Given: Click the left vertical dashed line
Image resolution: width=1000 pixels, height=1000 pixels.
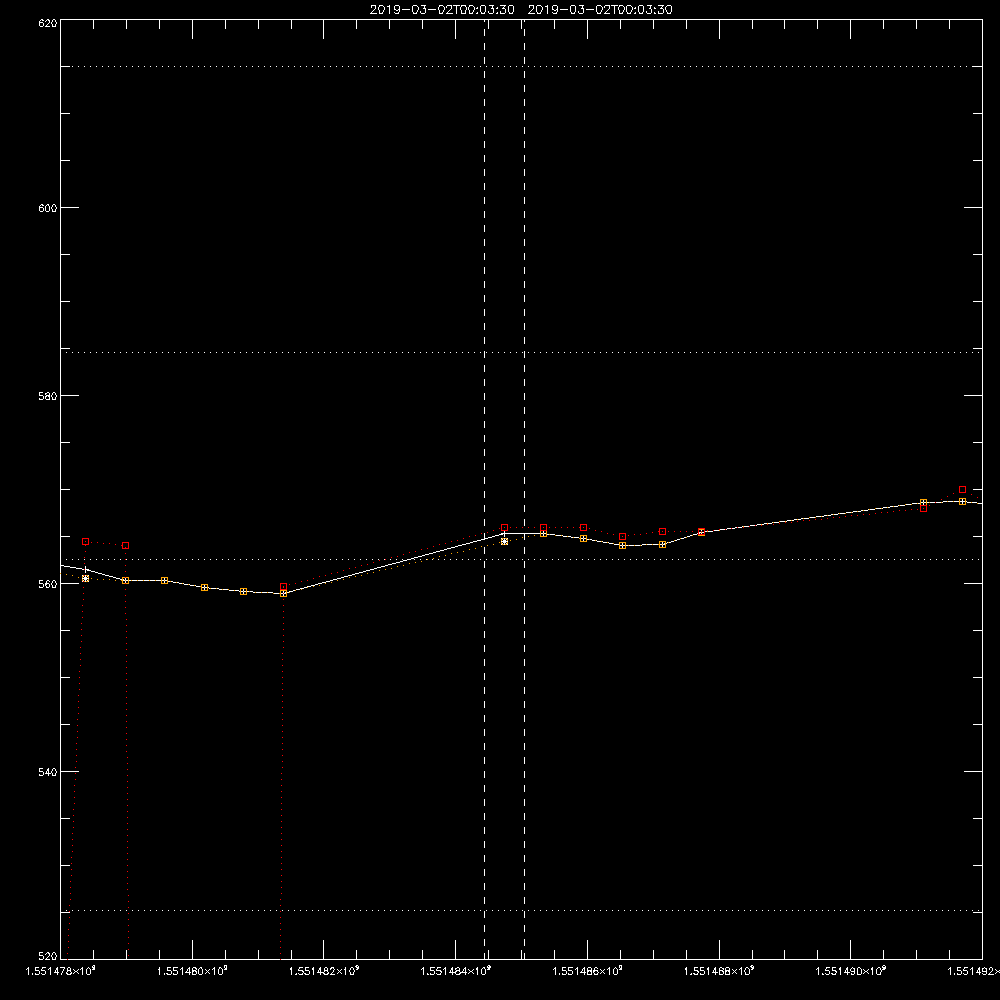Looking at the screenshot, I should point(485,490).
